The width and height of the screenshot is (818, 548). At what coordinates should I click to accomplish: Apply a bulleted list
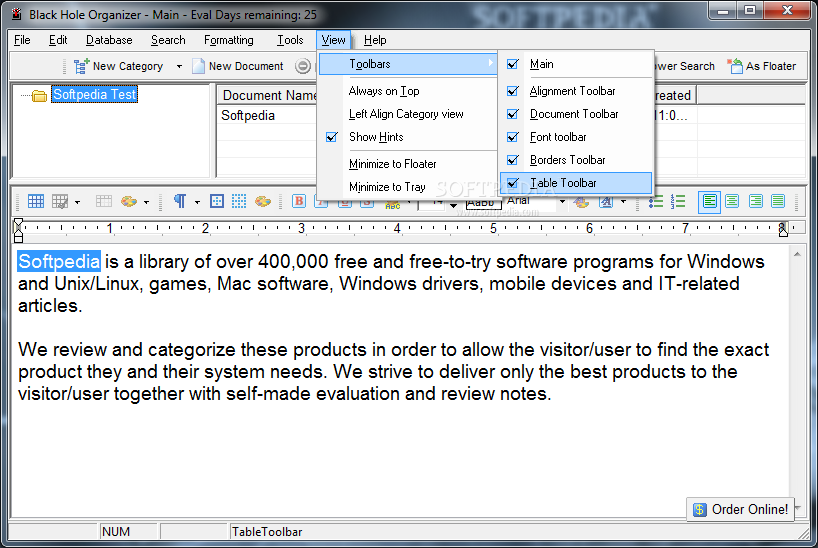[656, 201]
